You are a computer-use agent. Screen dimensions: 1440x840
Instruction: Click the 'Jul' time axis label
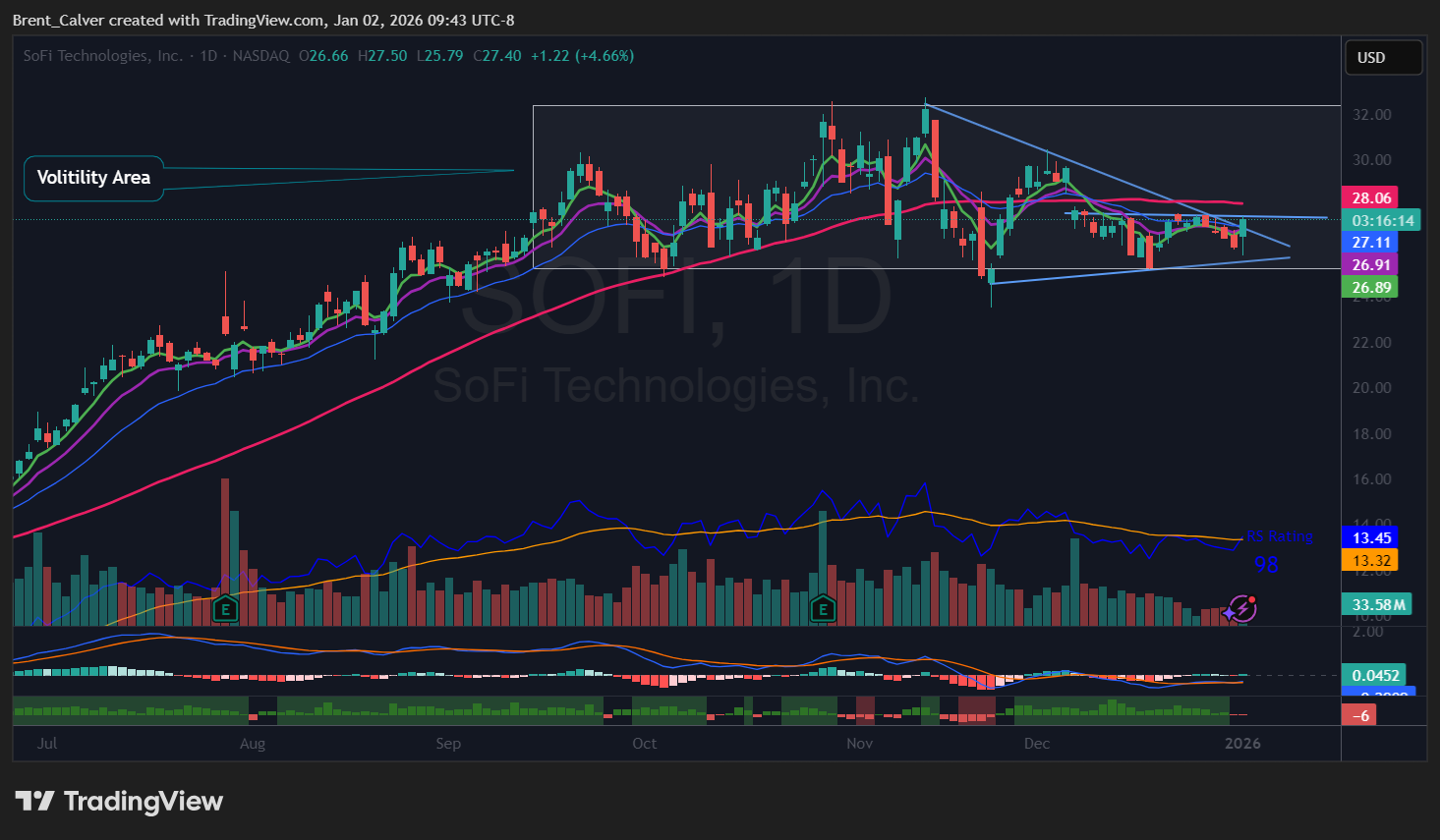47,744
